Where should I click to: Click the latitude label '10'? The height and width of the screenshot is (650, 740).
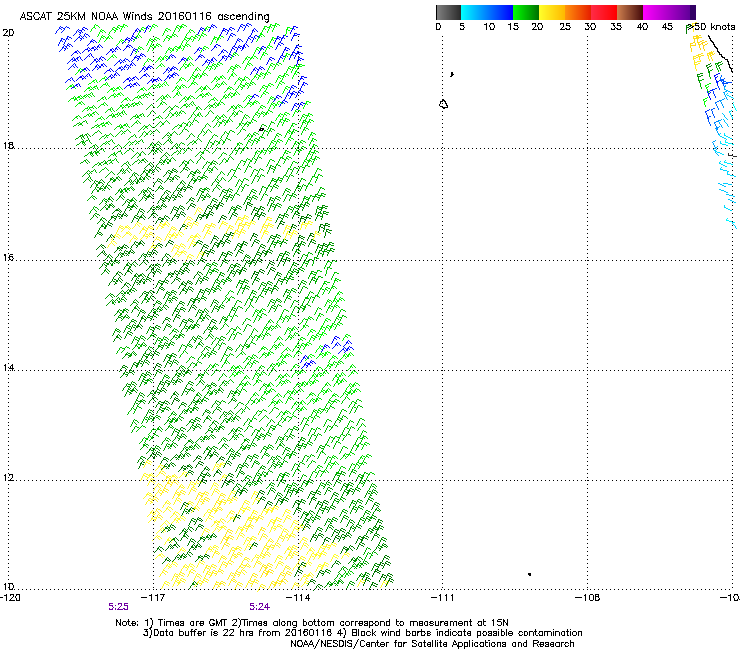(8, 586)
